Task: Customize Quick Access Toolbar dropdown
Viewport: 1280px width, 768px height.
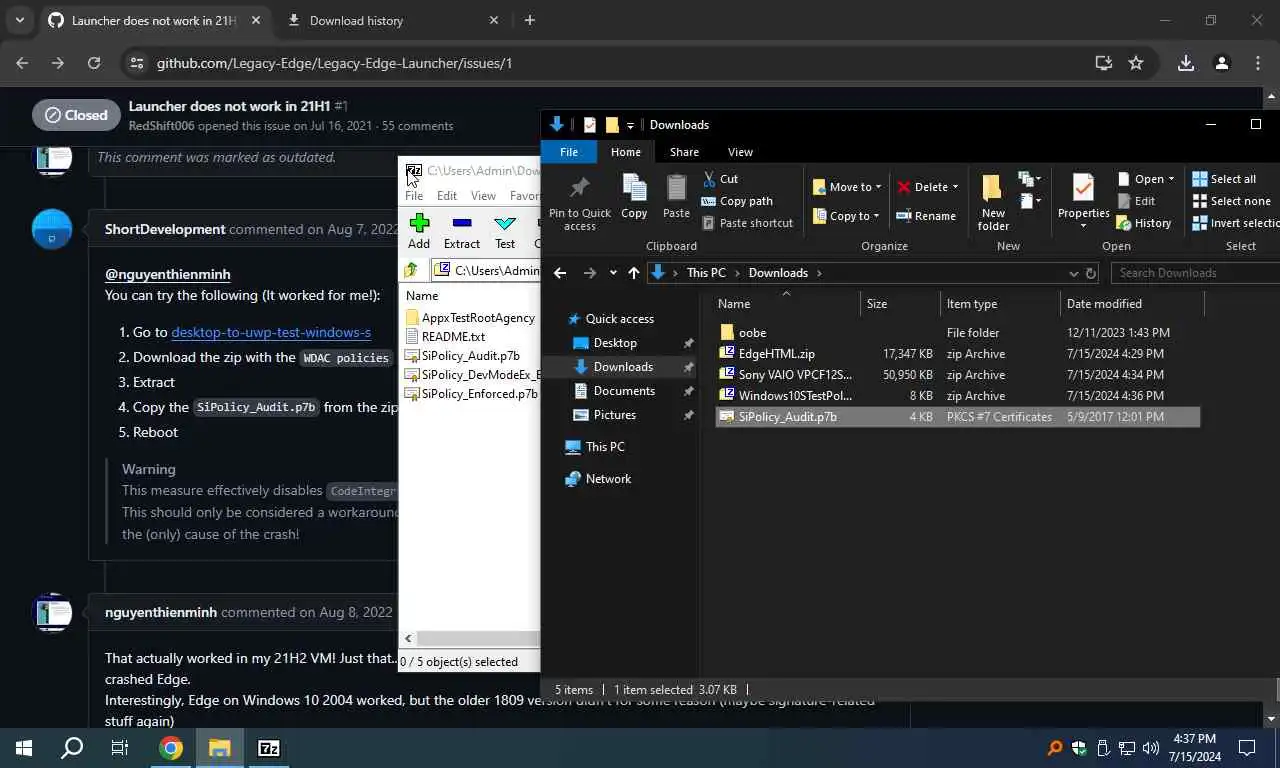Action: [x=631, y=125]
